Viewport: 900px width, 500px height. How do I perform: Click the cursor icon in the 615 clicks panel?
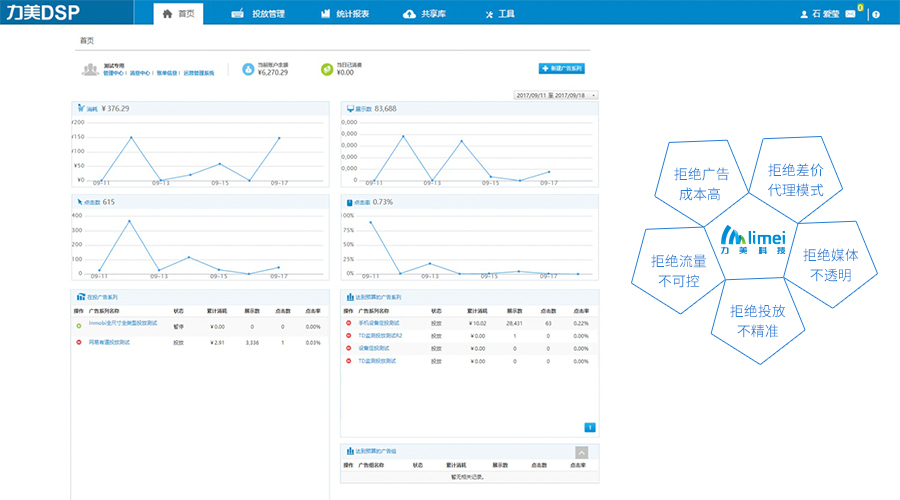(80, 202)
